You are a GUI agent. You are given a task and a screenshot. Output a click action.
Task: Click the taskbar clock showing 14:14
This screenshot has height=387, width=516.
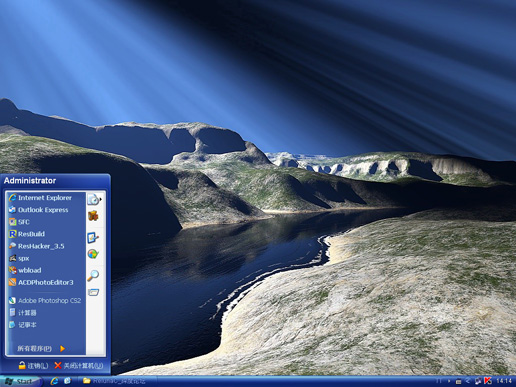(504, 381)
